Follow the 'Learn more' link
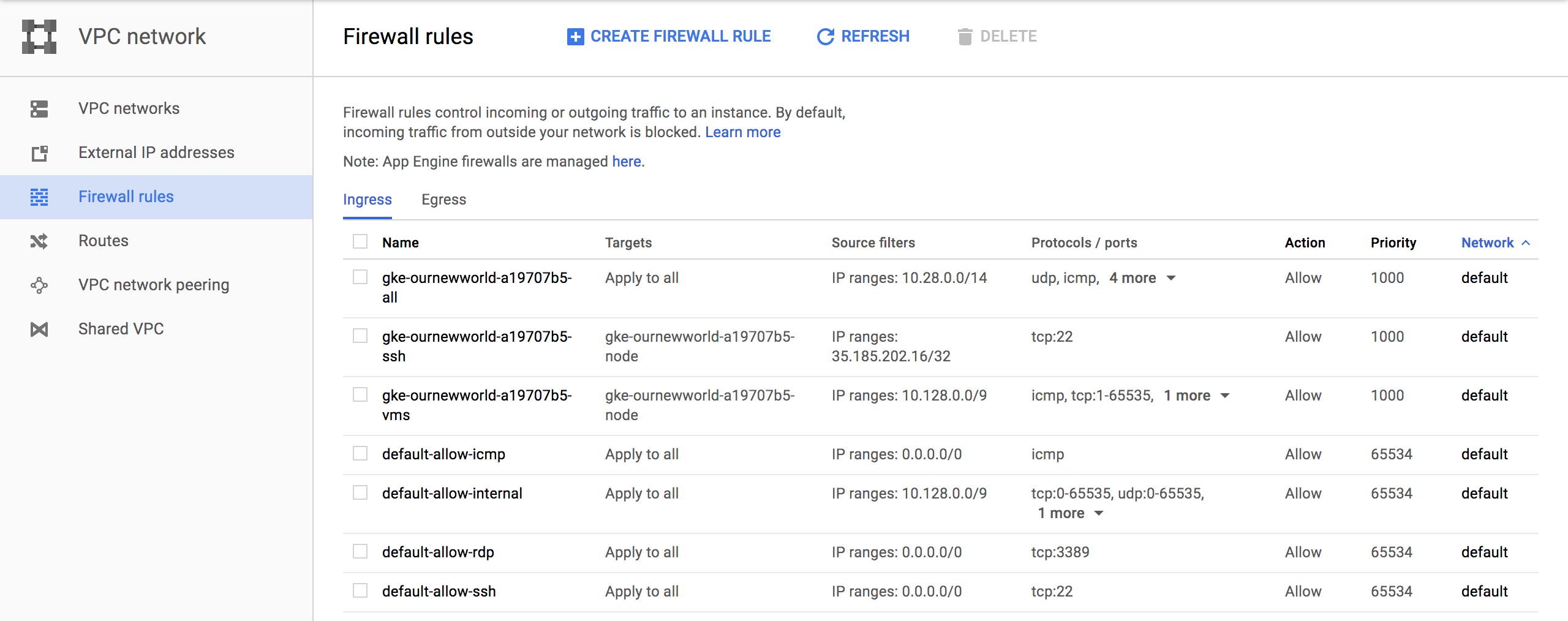This screenshot has height=621, width=1568. click(742, 132)
